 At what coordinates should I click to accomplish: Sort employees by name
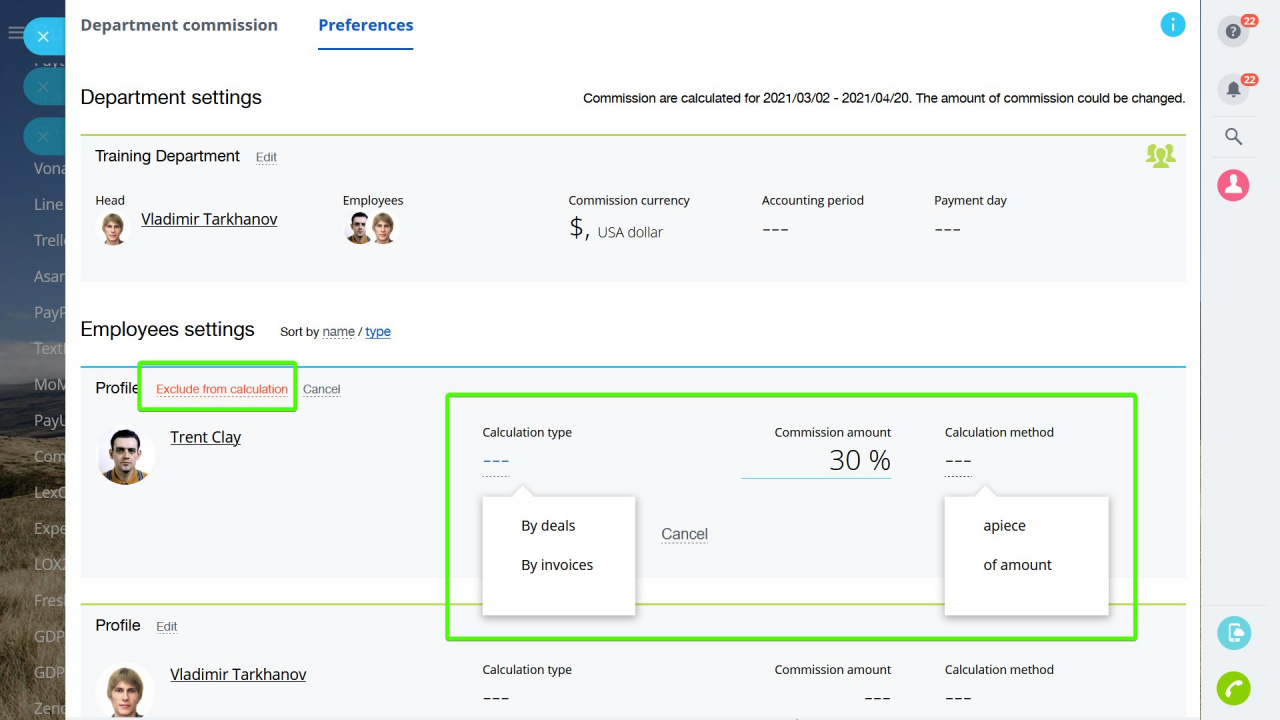tap(338, 332)
